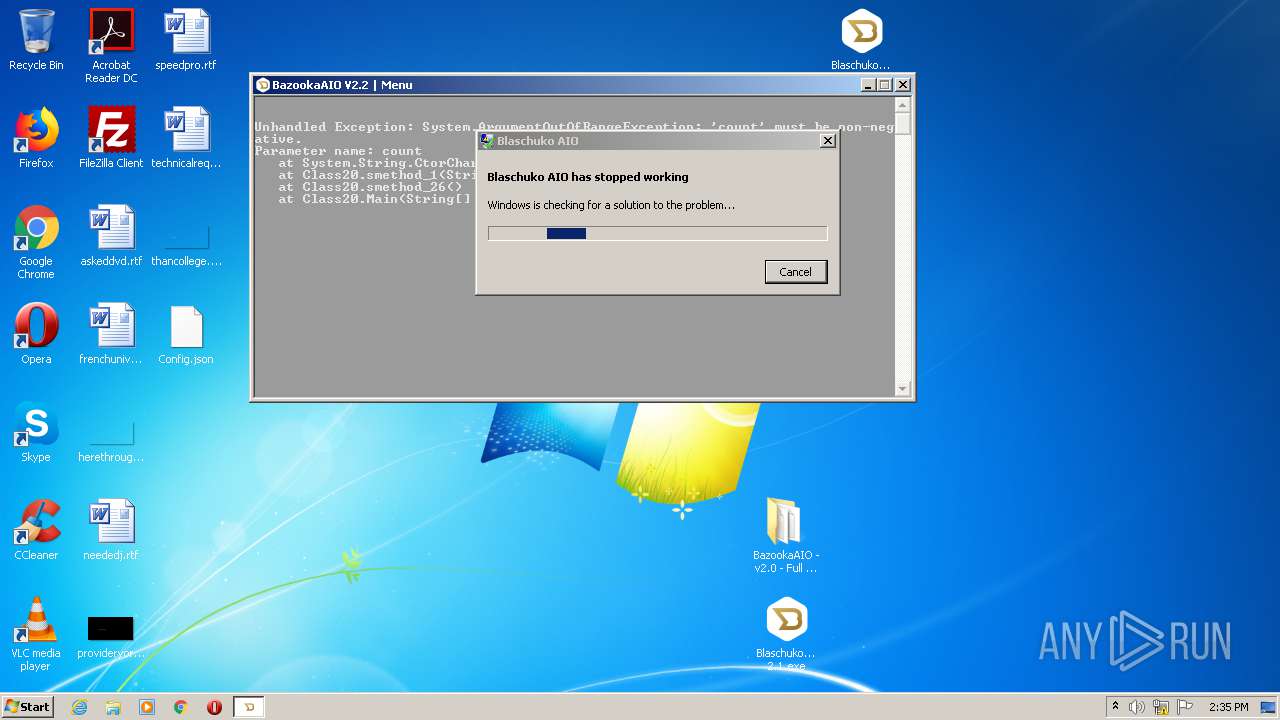Switch to Blaschuko taskbar button
Viewport: 1280px width, 720px height.
click(x=249, y=707)
